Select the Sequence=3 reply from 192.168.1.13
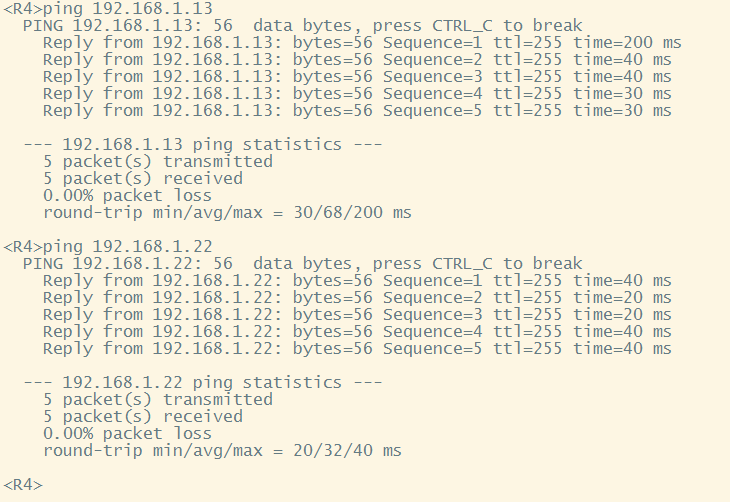The width and height of the screenshot is (730, 502). pyautogui.click(x=357, y=77)
